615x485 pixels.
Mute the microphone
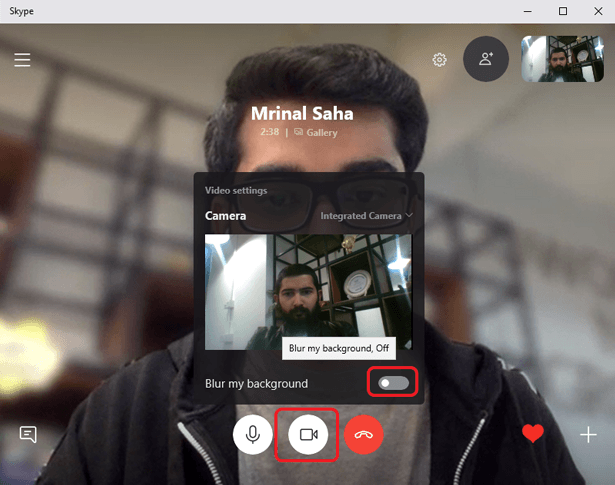[x=253, y=434]
